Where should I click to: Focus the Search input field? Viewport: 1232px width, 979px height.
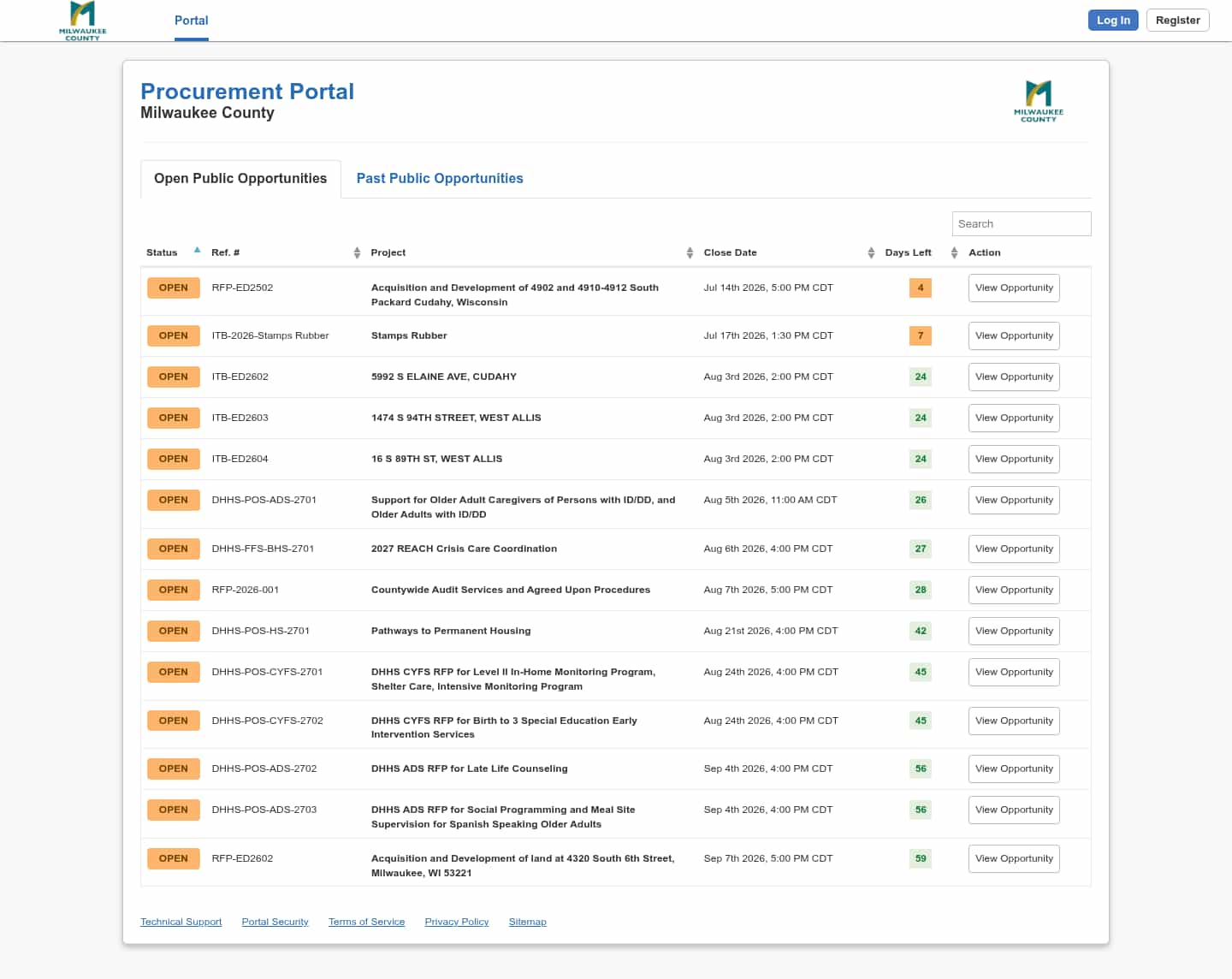click(1022, 223)
